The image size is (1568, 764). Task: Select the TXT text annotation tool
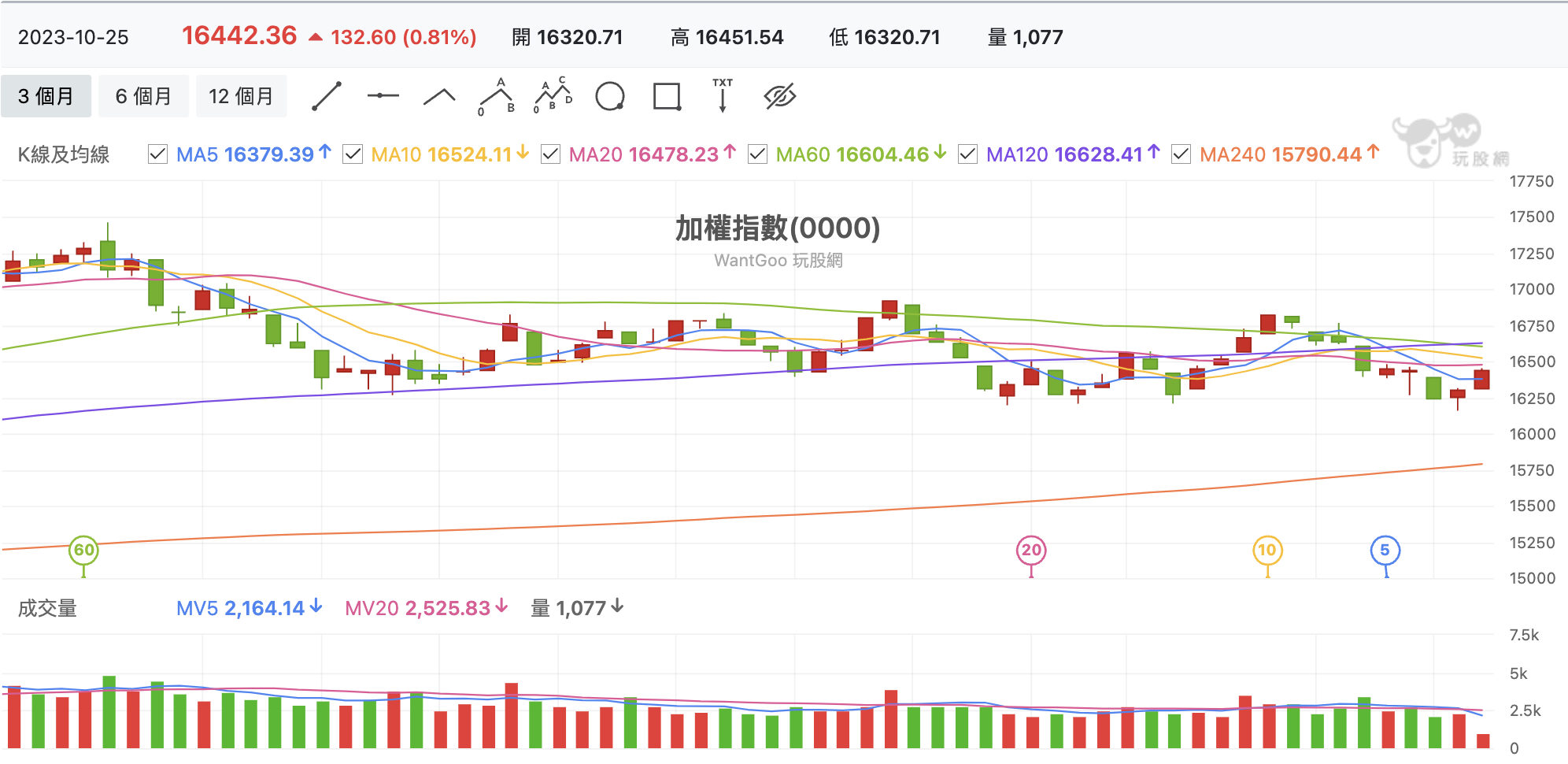723,96
